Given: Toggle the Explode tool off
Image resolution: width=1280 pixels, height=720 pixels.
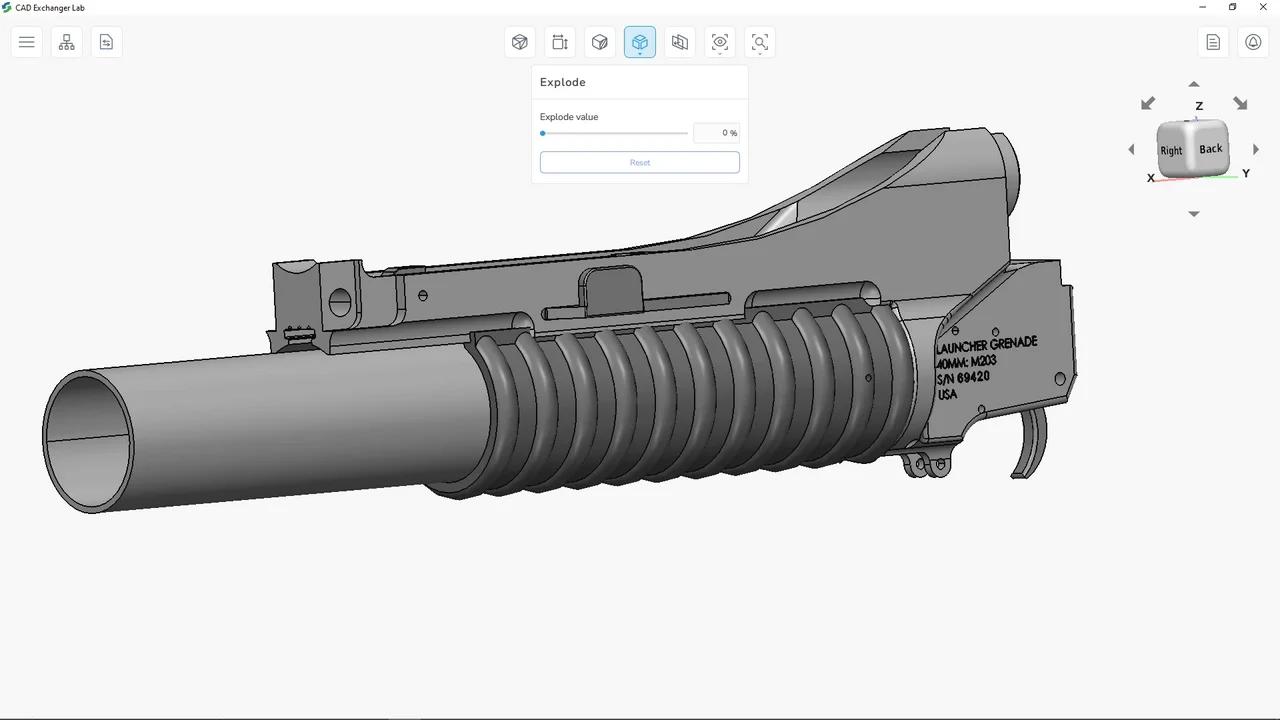Looking at the screenshot, I should (640, 42).
